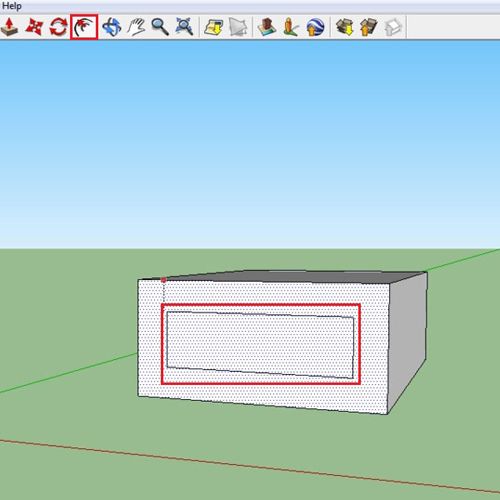The height and width of the screenshot is (500, 500).
Task: Click inside the inner offset rectangle face
Action: 260,345
